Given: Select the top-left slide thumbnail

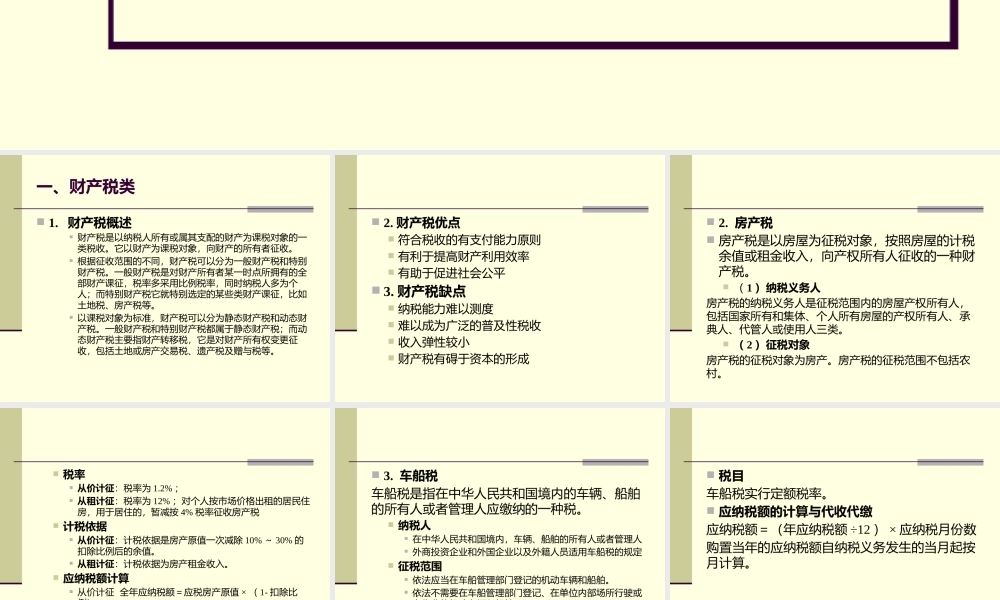Looking at the screenshot, I should (x=165, y=275).
